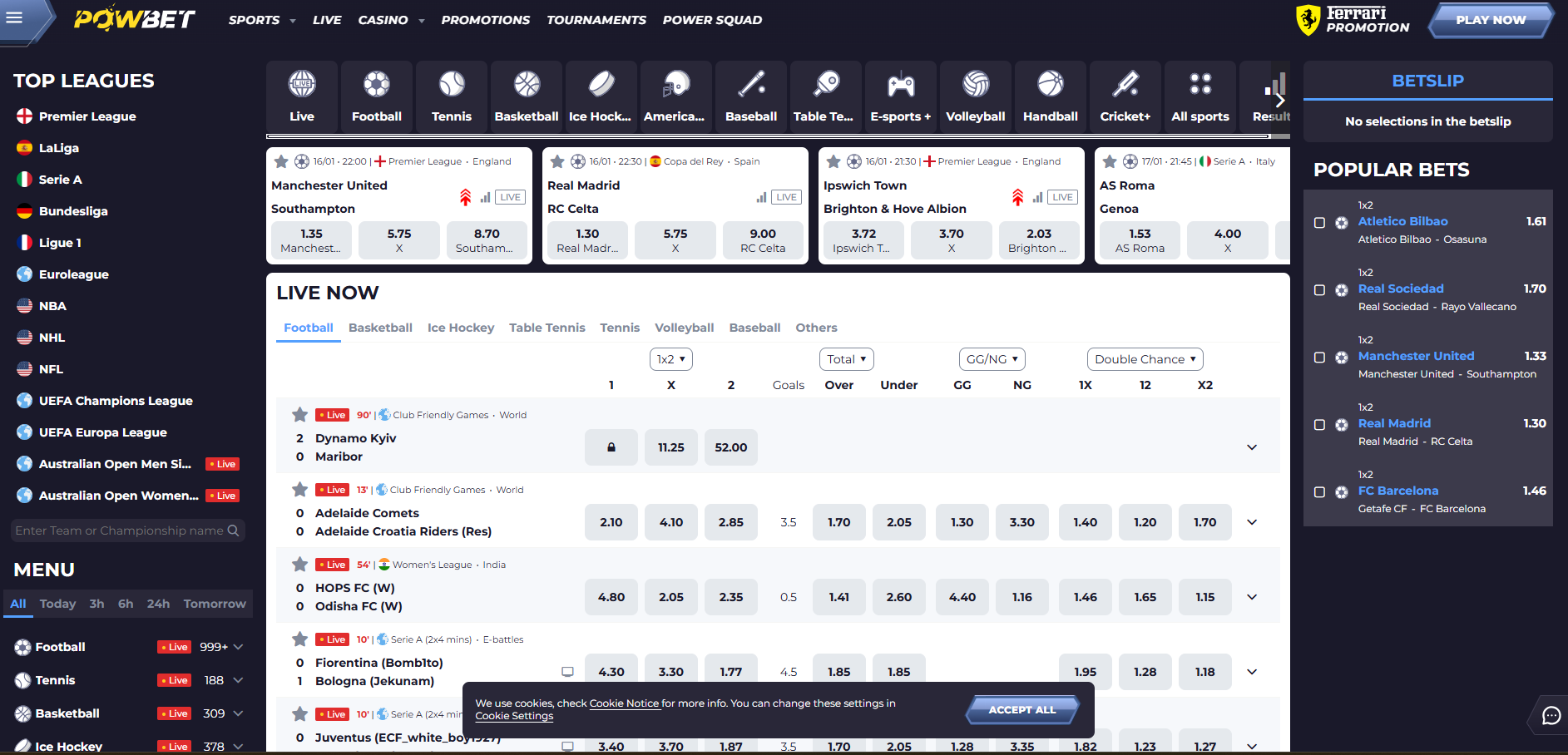Open the Total goals dropdown
The image size is (1568, 755).
click(846, 358)
